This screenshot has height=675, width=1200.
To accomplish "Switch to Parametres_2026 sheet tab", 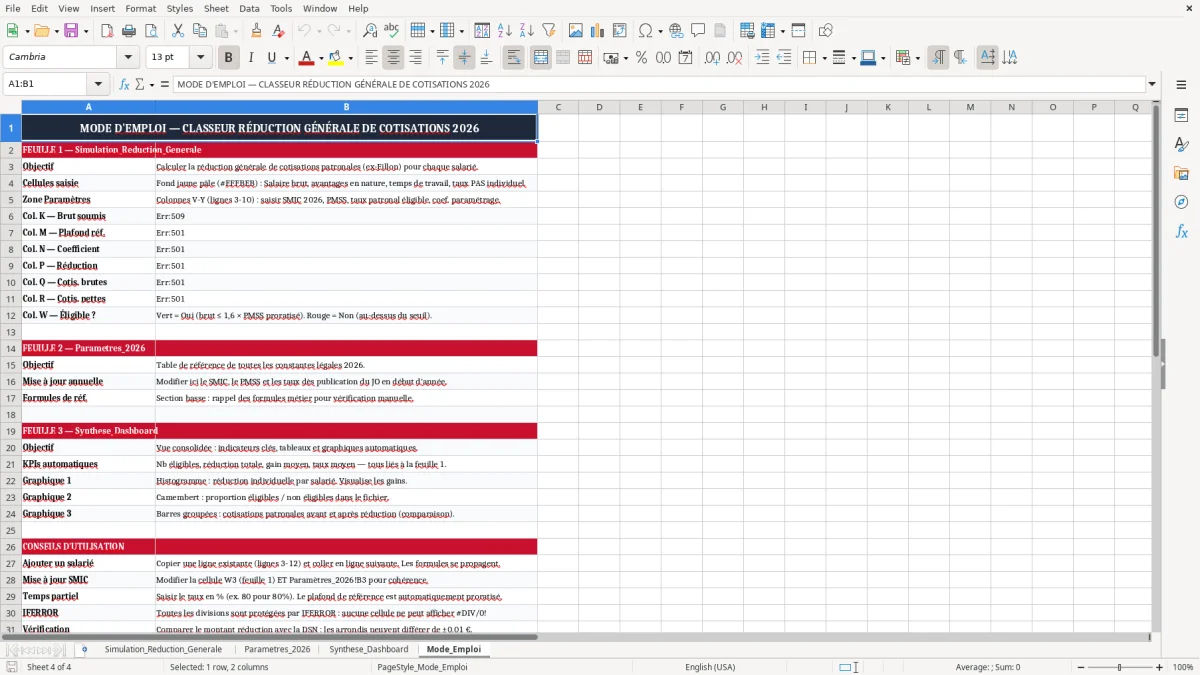I will click(277, 649).
